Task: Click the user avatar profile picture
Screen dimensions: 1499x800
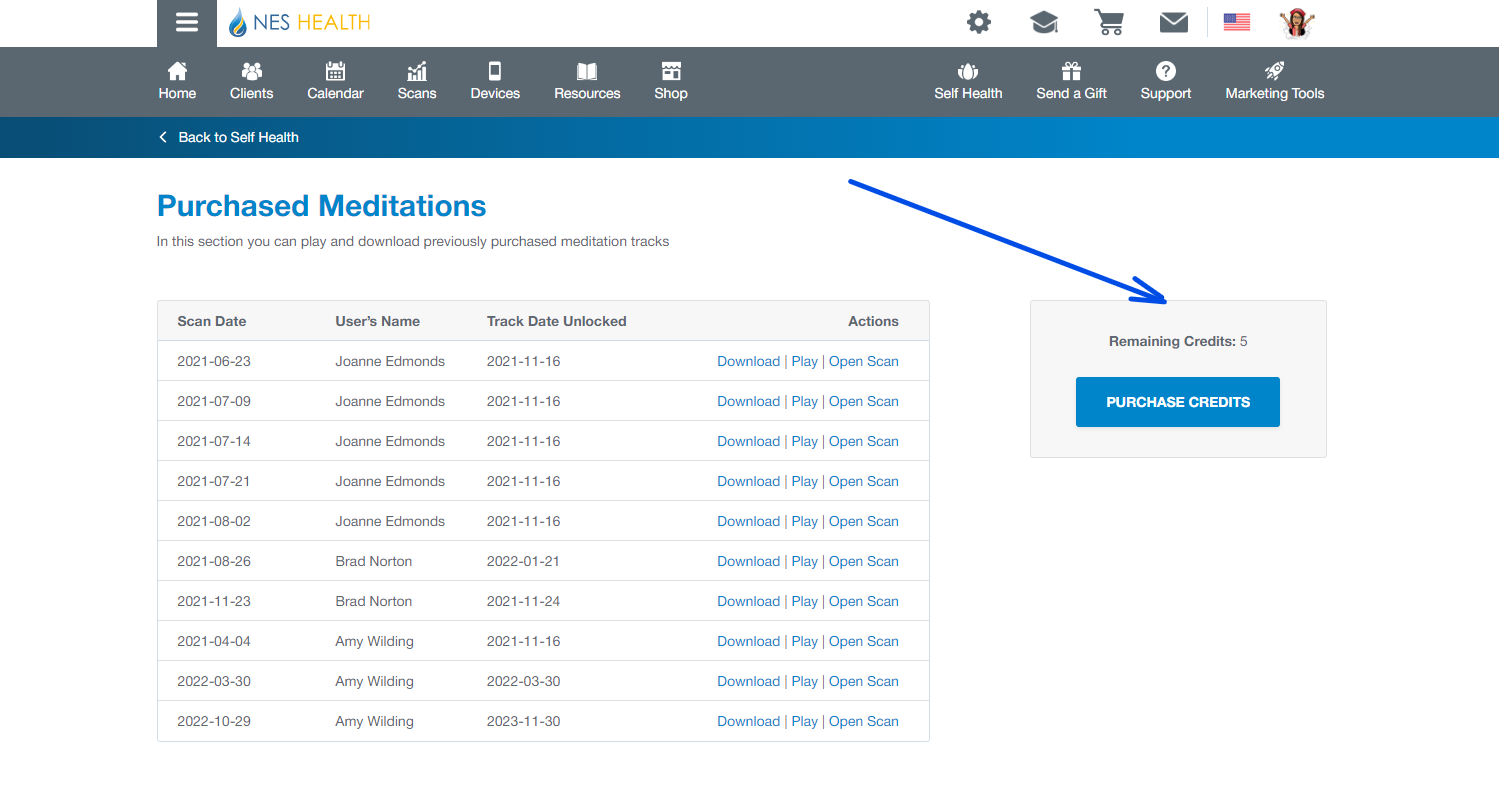Action: click(1297, 22)
